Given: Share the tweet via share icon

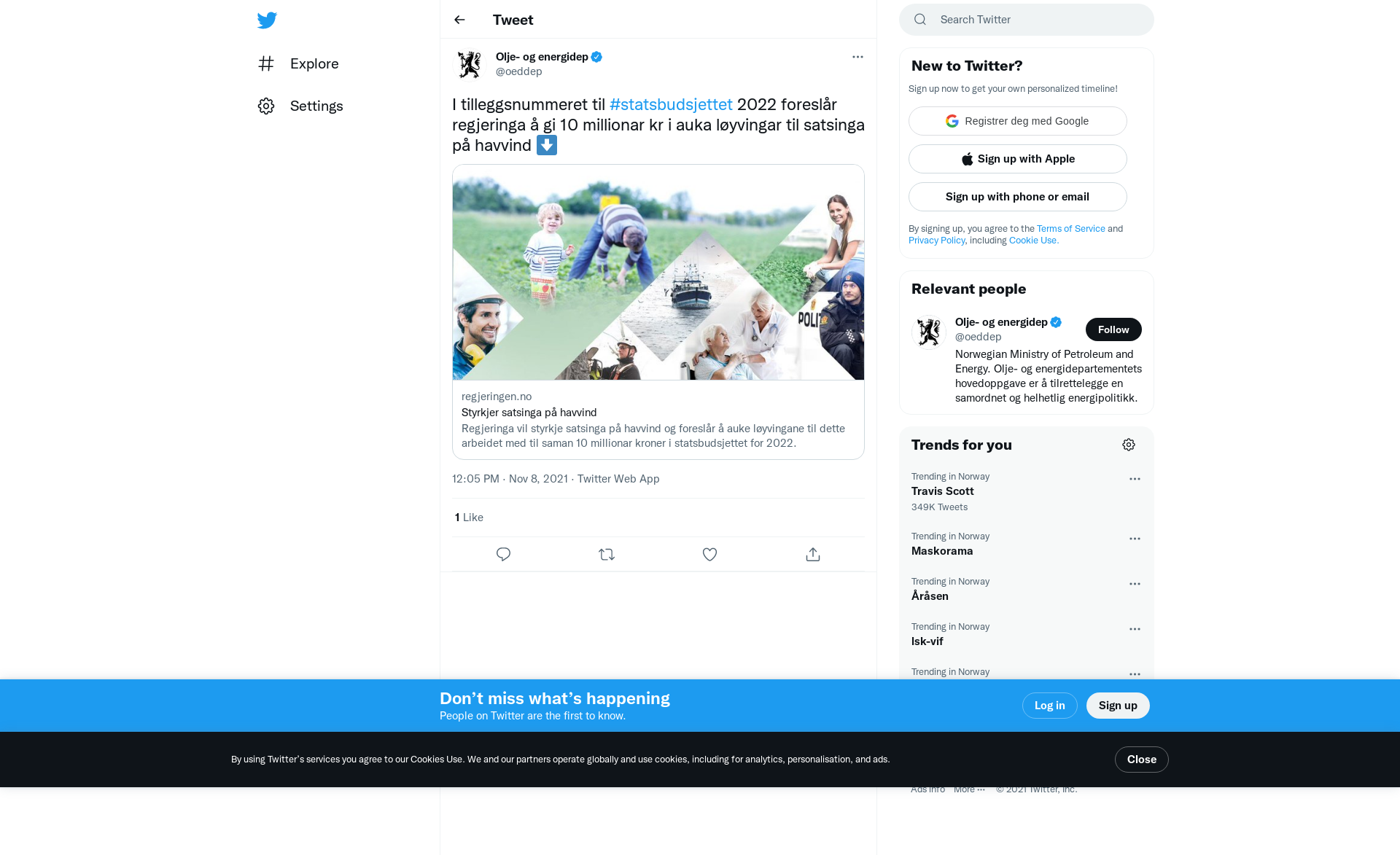Looking at the screenshot, I should click(813, 555).
